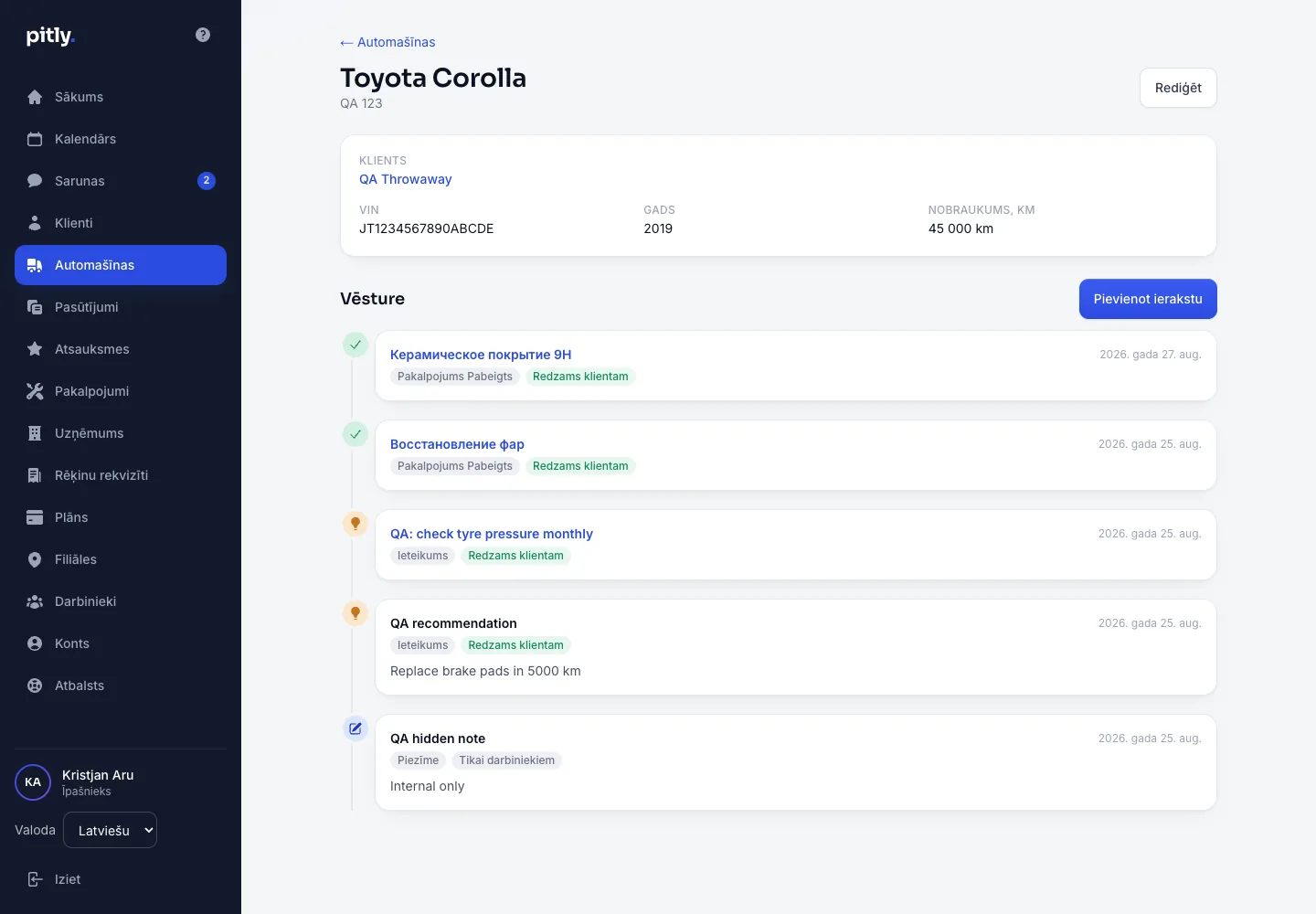Click the pitly logo
1316x914 pixels.
point(50,36)
